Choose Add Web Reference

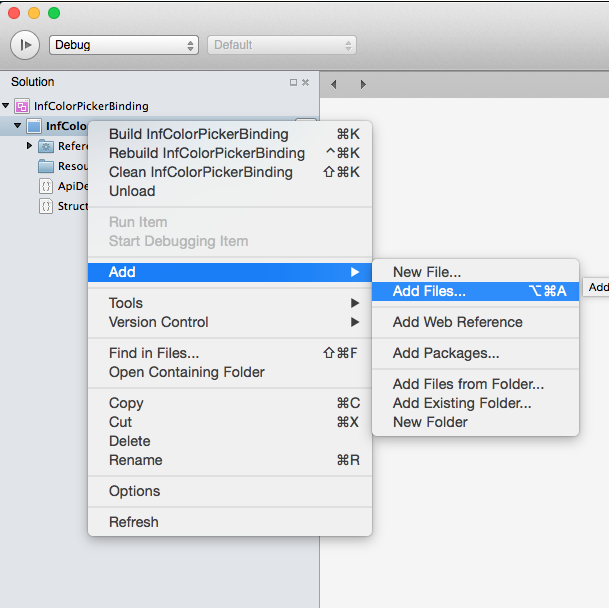pos(475,322)
